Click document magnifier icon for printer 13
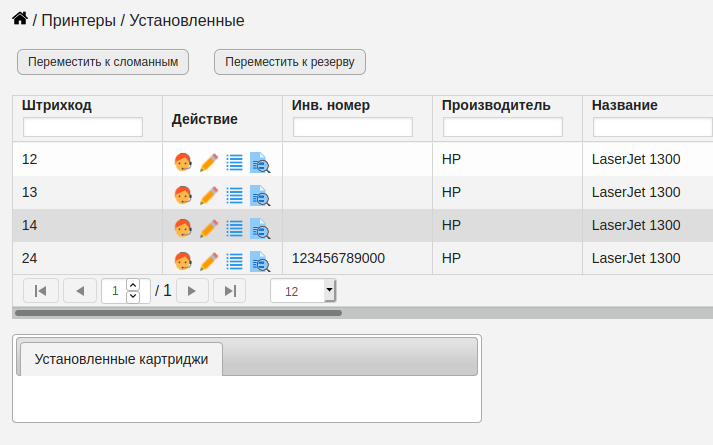This screenshot has width=713, height=445. (260, 195)
